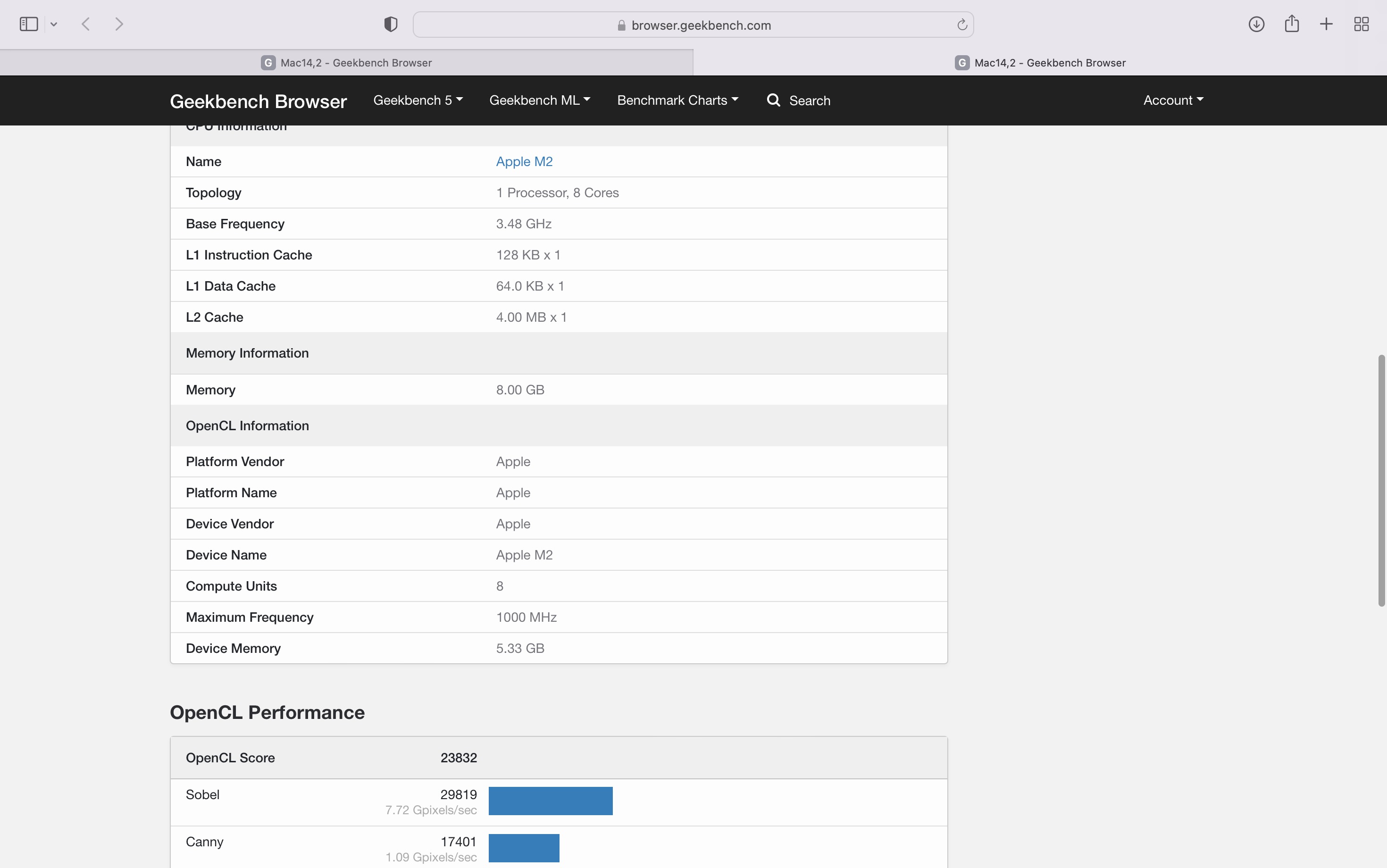This screenshot has width=1387, height=868.
Task: Select '7.72 Gpixels/sec' Sobel throughput
Action: 431,810
